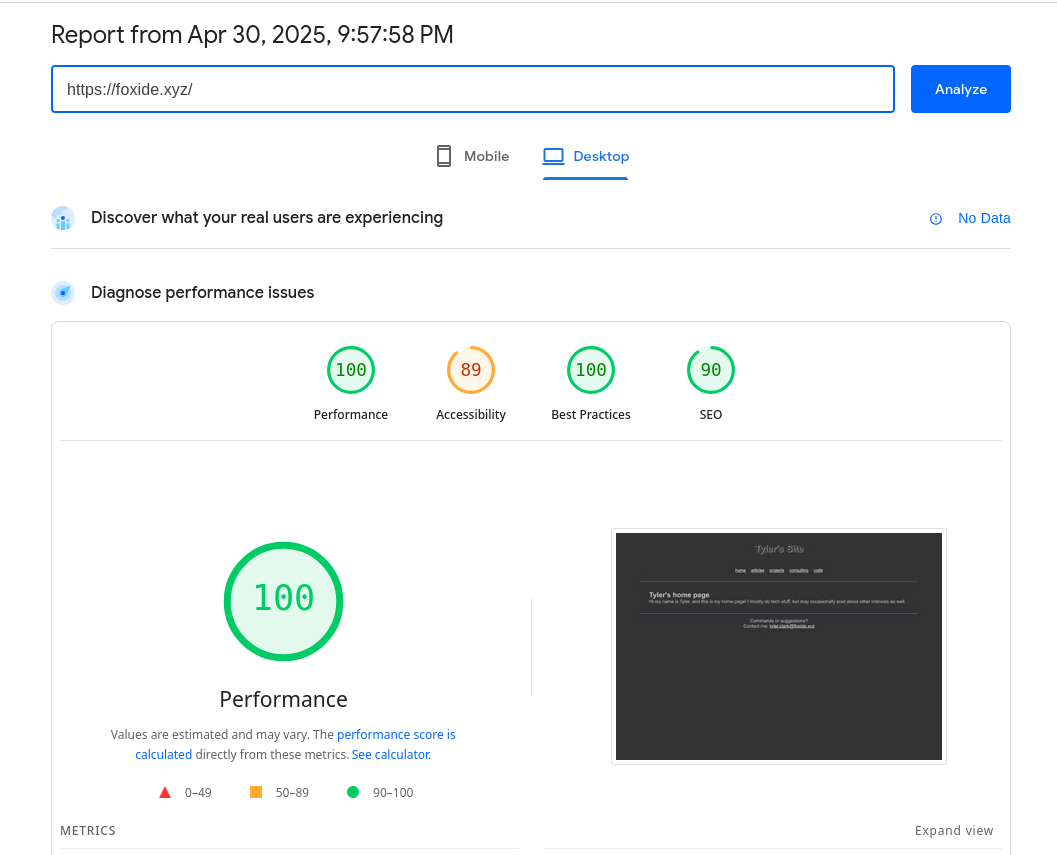Click the real users experience icon

coord(63,218)
